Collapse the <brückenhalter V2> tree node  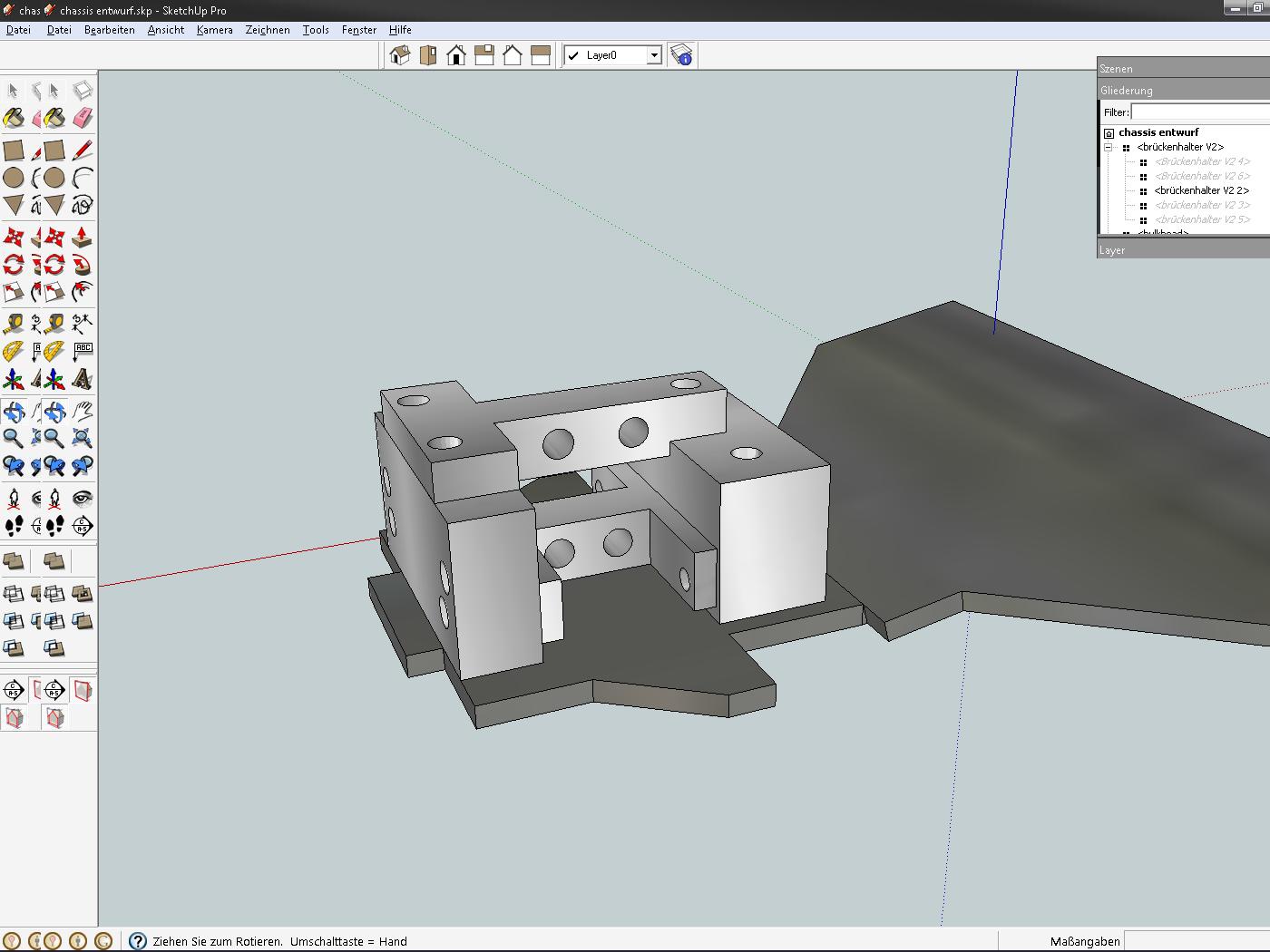coord(1108,147)
